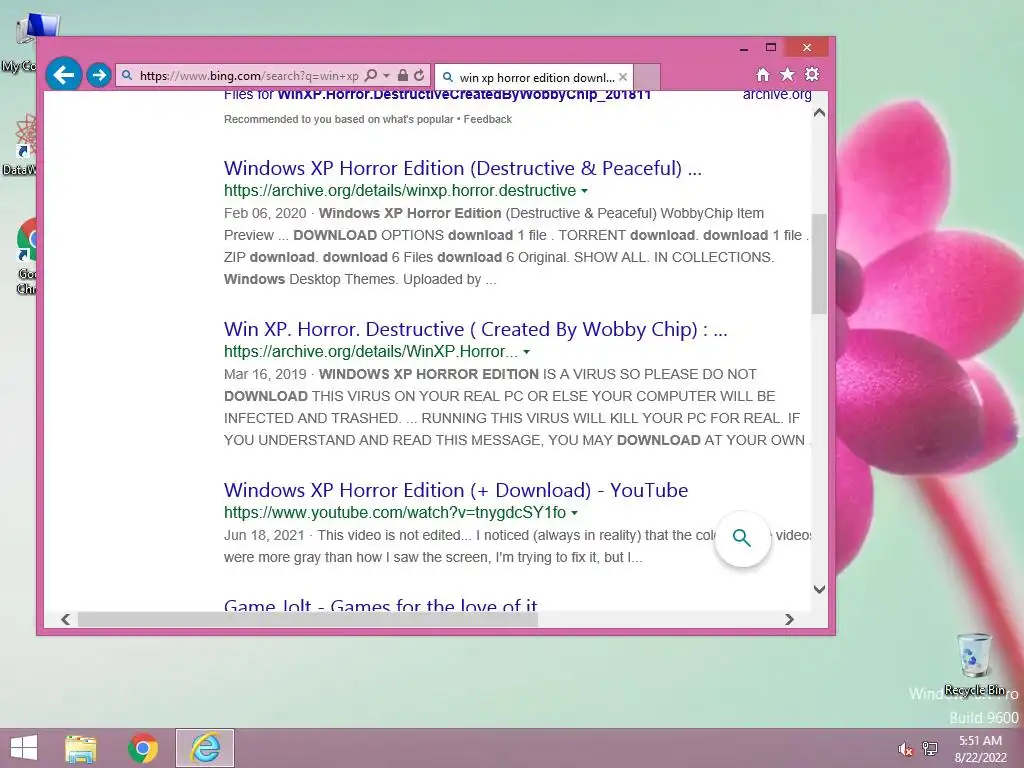Open 'Win XP. Horror. Destructive (Created By Wobby Chip)' result
The height and width of the screenshot is (768, 1024).
tap(475, 329)
